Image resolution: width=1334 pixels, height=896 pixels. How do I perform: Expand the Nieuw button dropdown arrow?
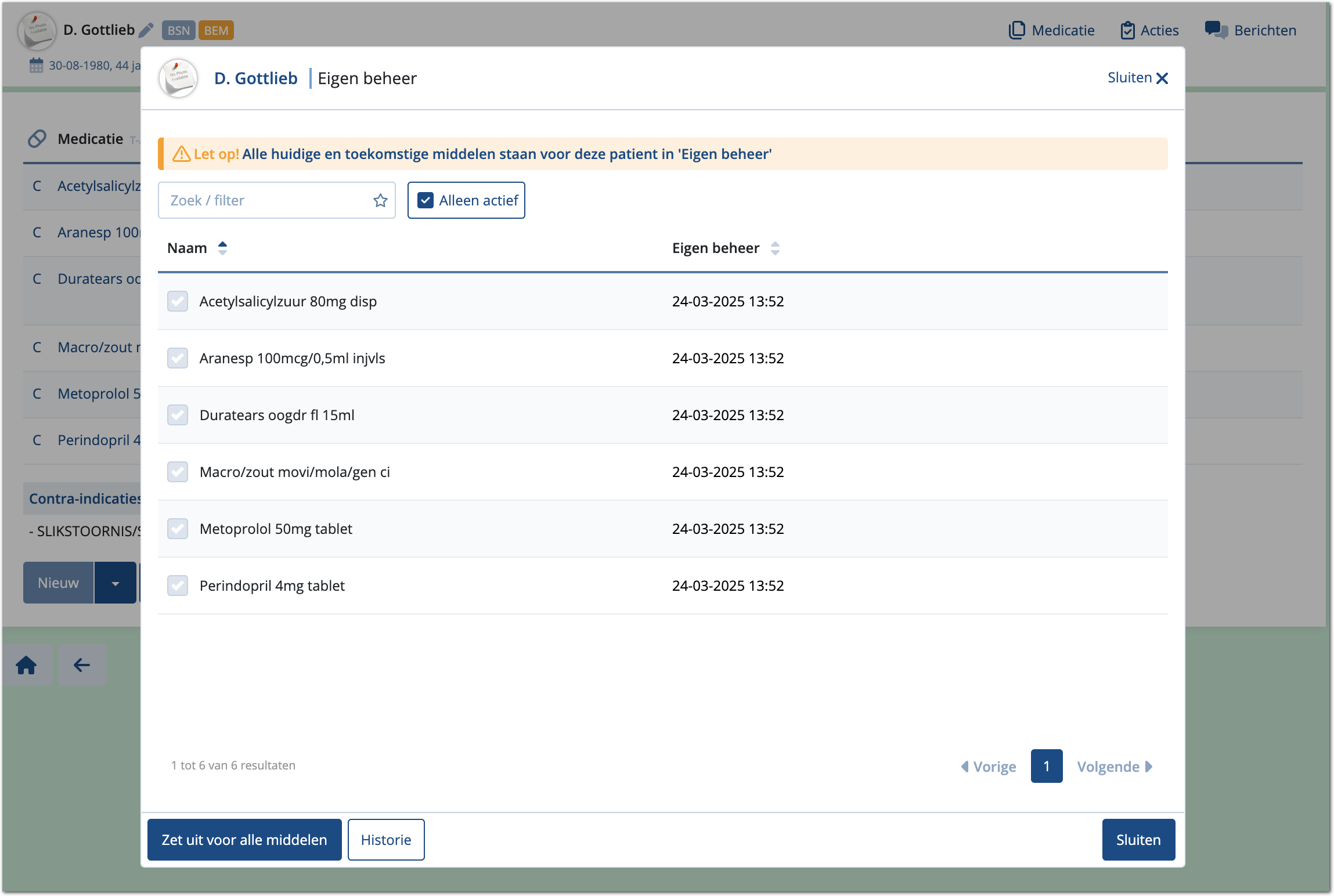pyautogui.click(x=116, y=583)
